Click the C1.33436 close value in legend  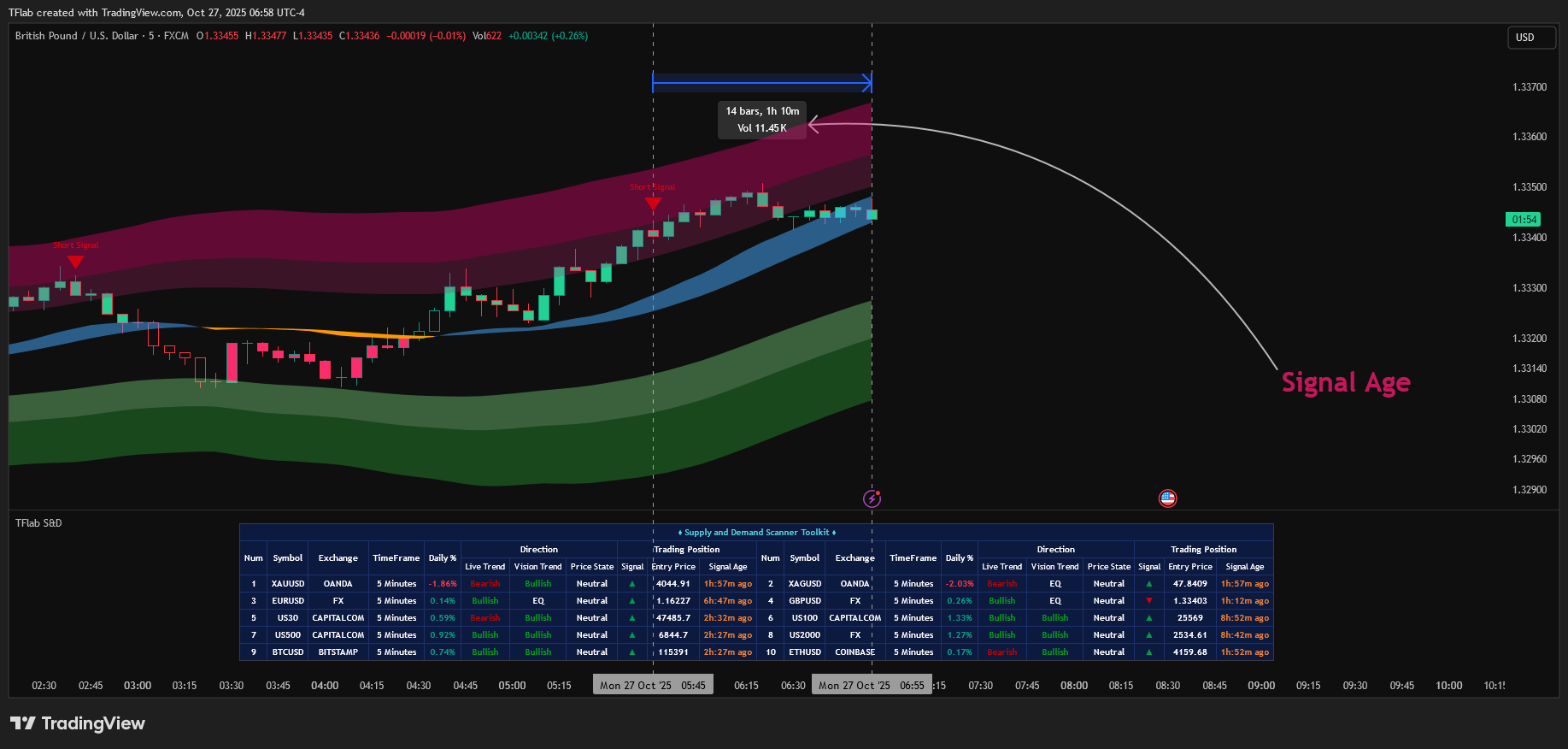[x=359, y=36]
